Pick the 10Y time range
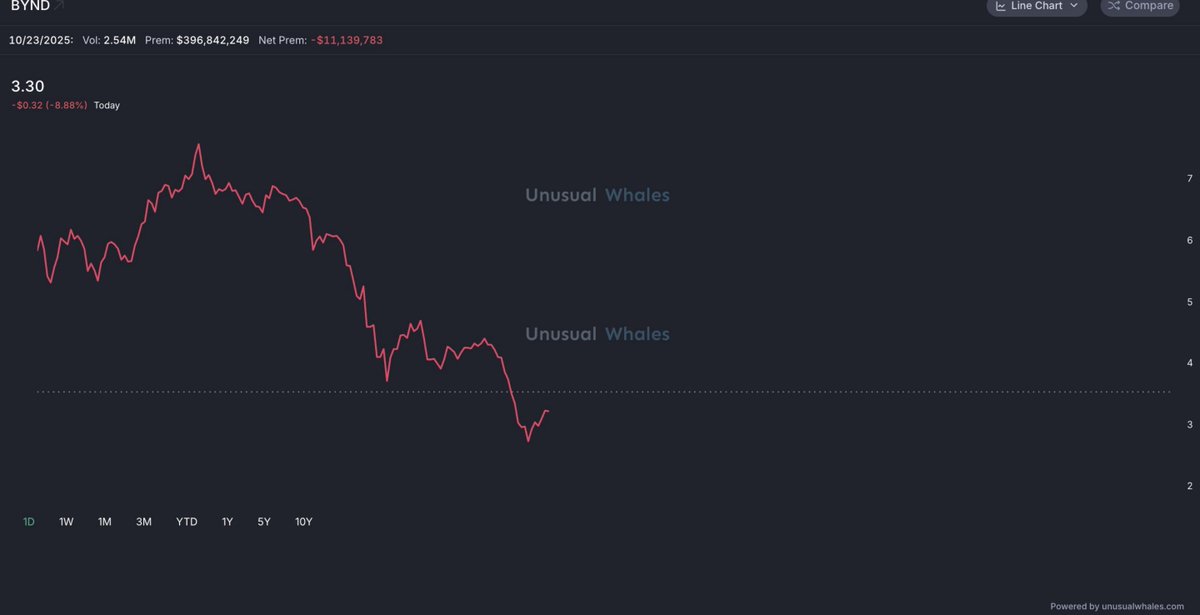1200x615 pixels. [x=304, y=522]
